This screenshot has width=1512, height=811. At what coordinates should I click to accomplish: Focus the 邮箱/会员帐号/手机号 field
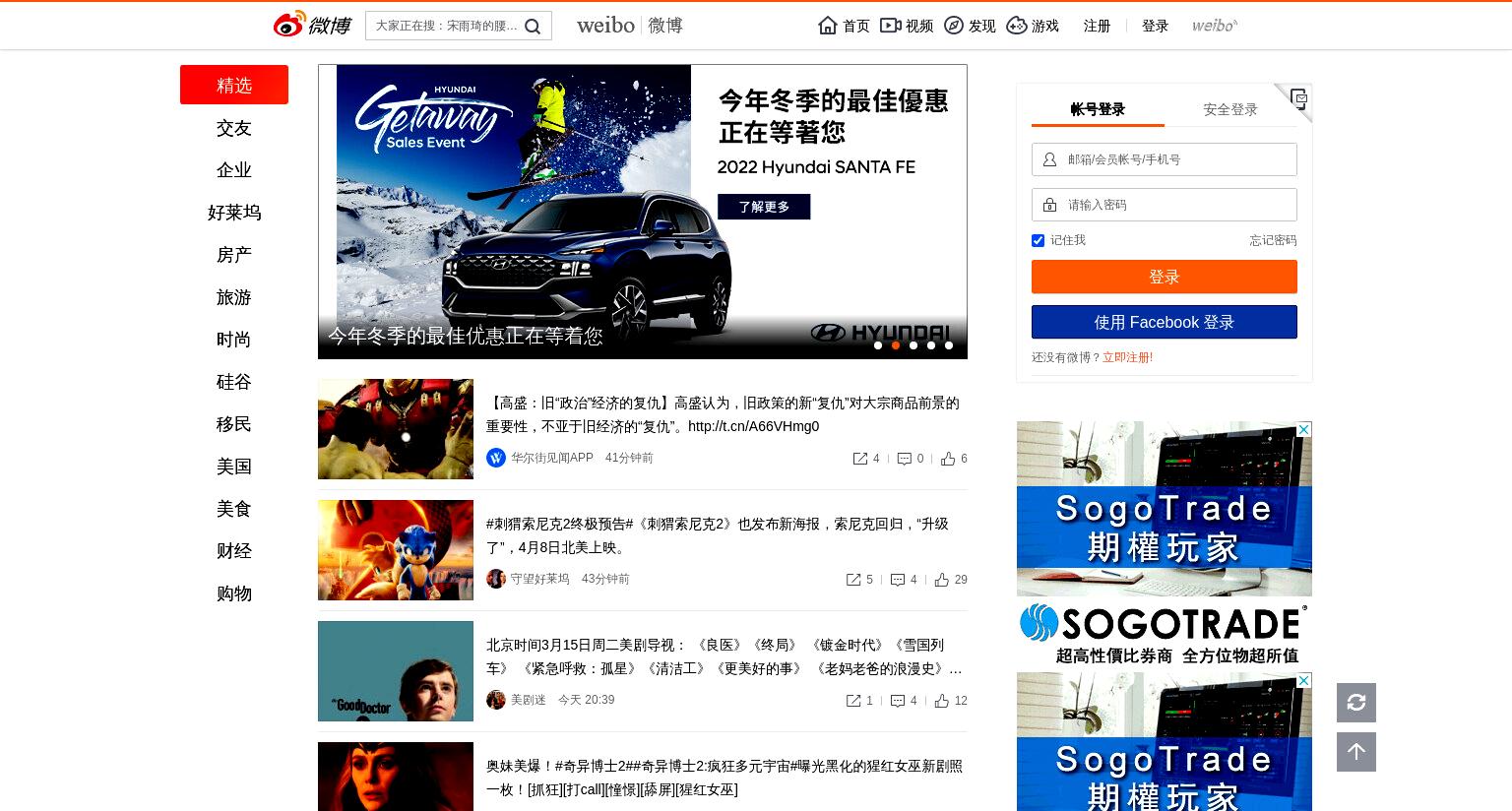1165,159
